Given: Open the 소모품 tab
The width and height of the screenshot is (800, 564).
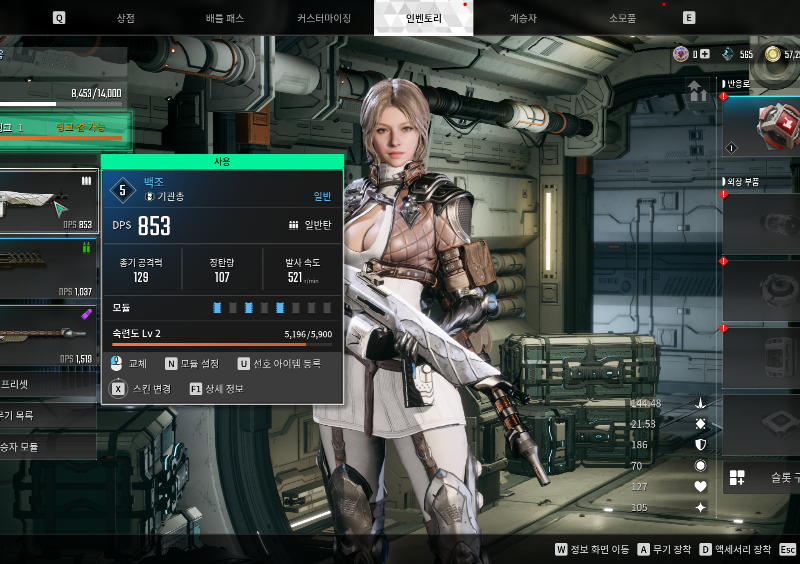Looking at the screenshot, I should point(622,18).
